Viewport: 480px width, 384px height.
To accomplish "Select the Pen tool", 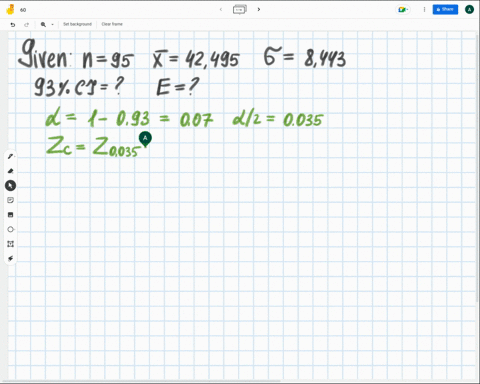I will coord(10,156).
